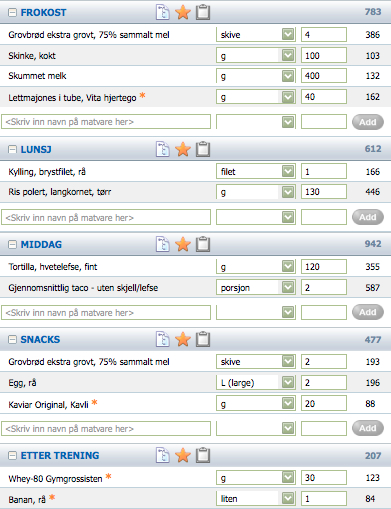Click the copy document icon in LUNSJ header

[x=163, y=149]
